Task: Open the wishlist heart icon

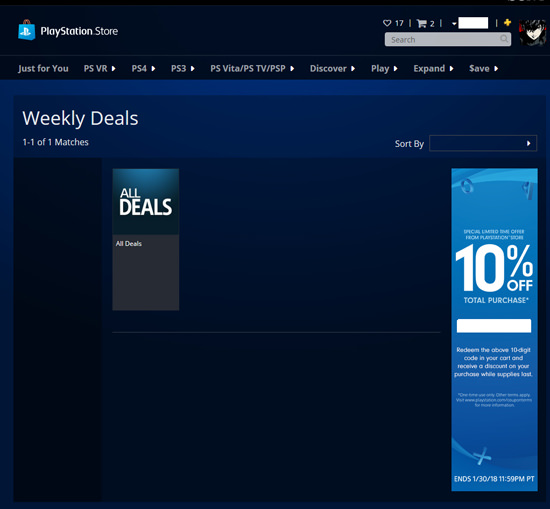Action: [x=387, y=23]
